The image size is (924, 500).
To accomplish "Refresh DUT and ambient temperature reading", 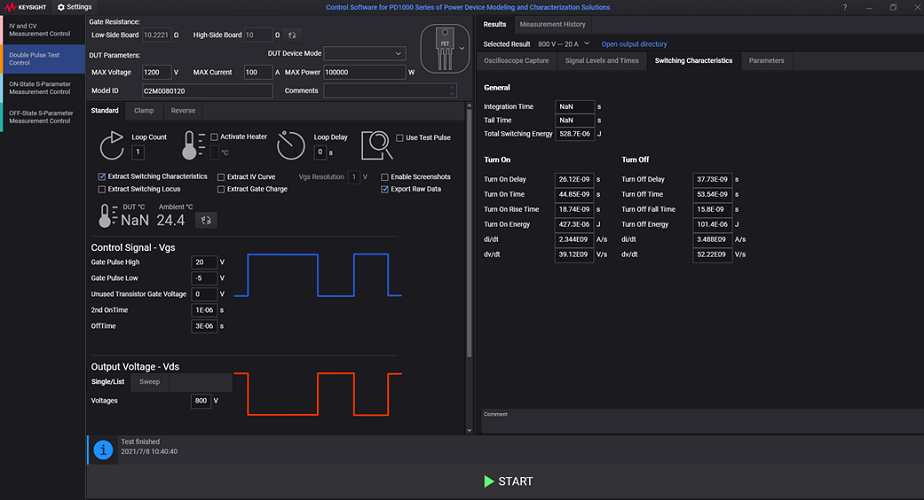I will [207, 219].
